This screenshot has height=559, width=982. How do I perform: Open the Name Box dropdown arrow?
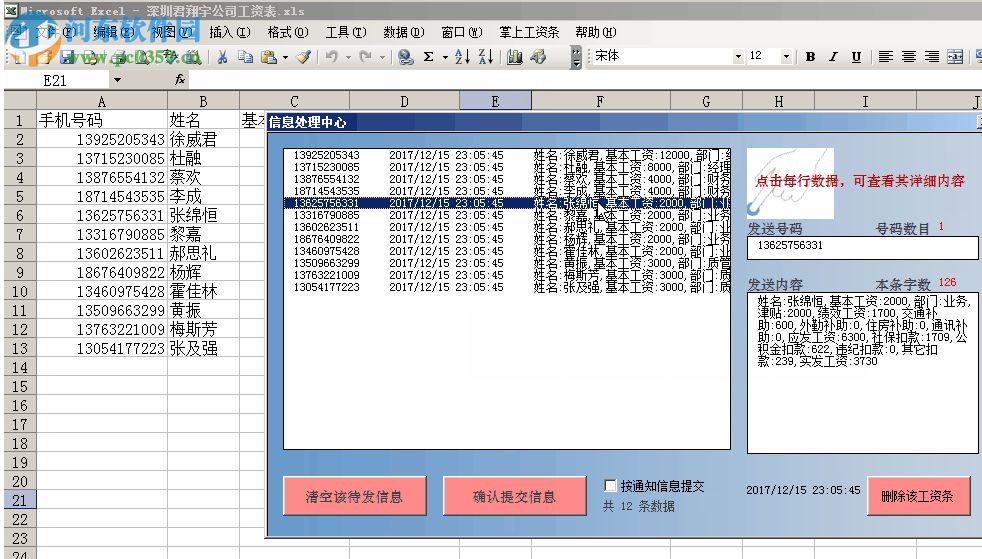point(117,80)
